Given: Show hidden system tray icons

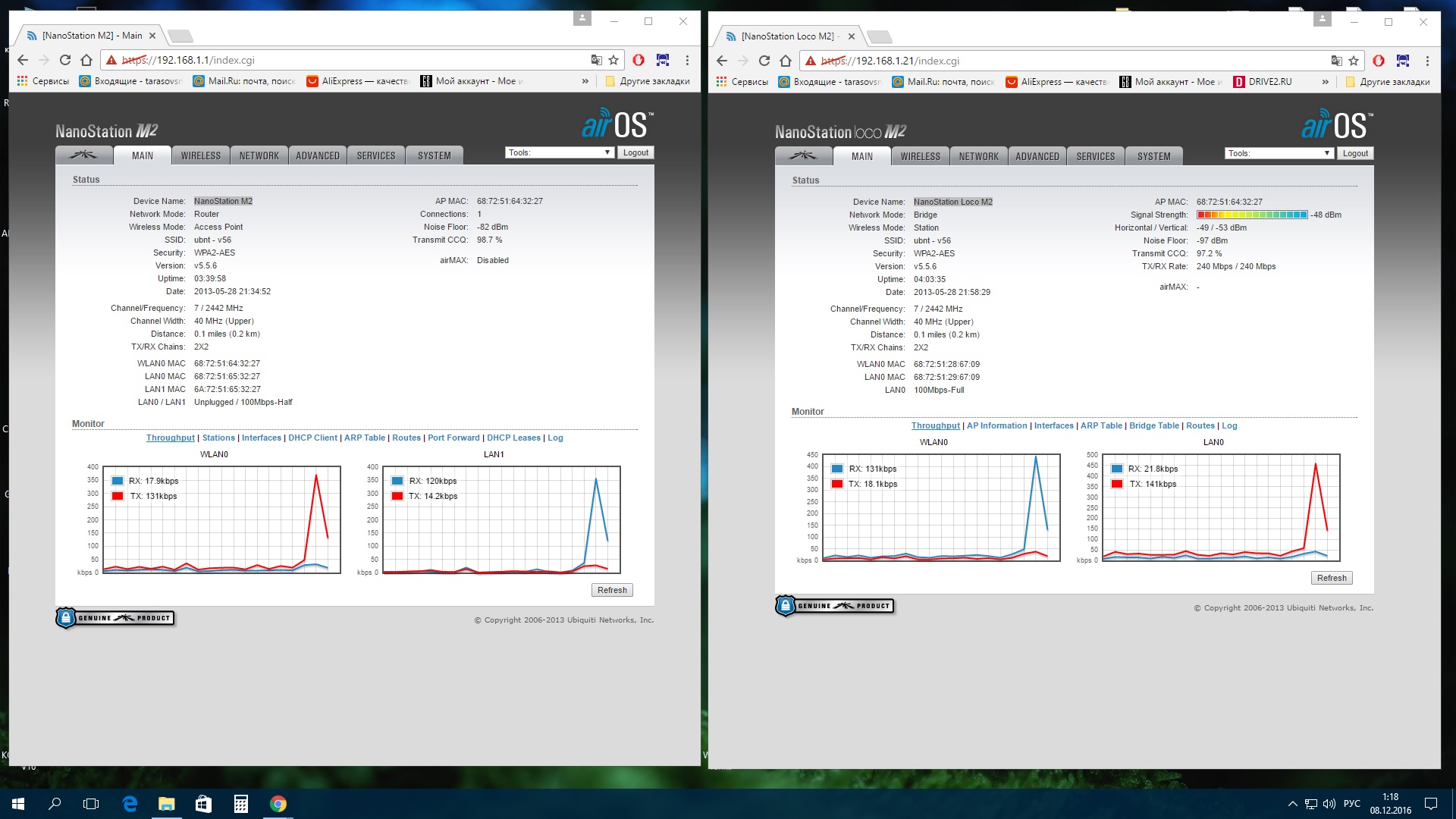Looking at the screenshot, I should coord(1292,804).
